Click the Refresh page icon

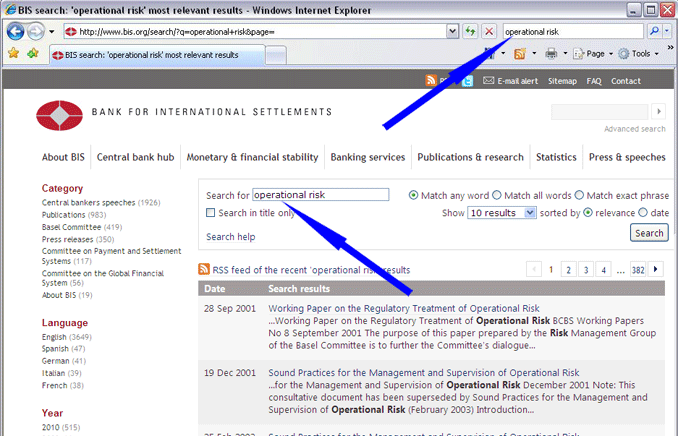point(470,32)
